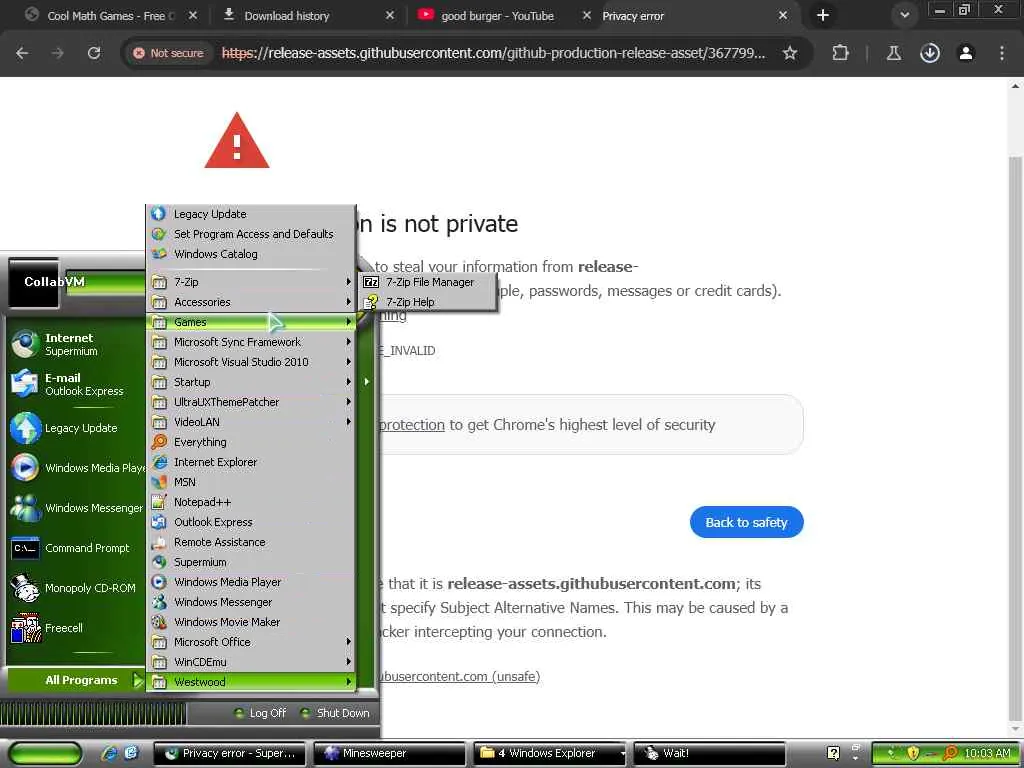
Task: Expand the Games submenu
Action: [251, 322]
